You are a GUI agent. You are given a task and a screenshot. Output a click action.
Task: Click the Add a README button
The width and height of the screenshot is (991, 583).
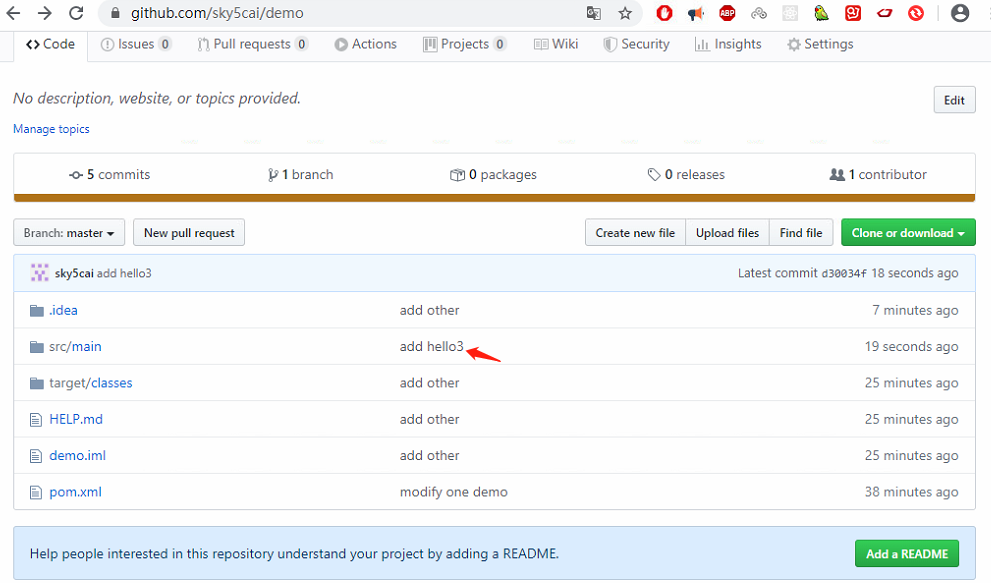pos(906,553)
